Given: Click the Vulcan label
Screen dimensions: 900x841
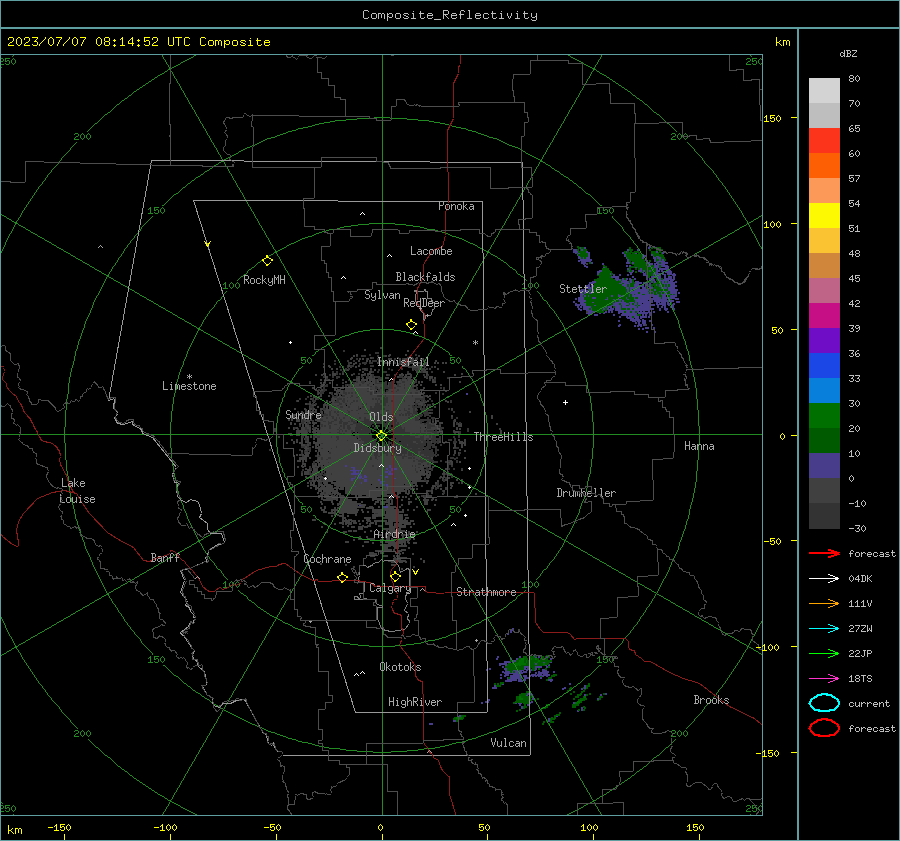Looking at the screenshot, I should (x=508, y=743).
